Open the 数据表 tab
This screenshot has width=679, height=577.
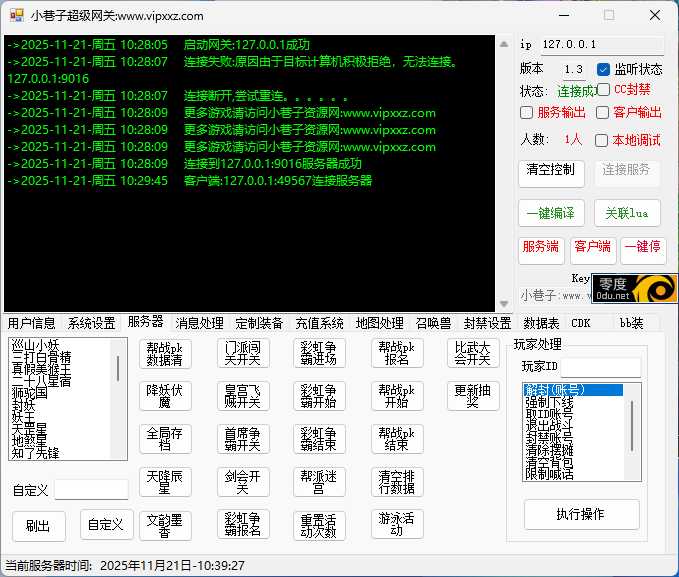(541, 323)
